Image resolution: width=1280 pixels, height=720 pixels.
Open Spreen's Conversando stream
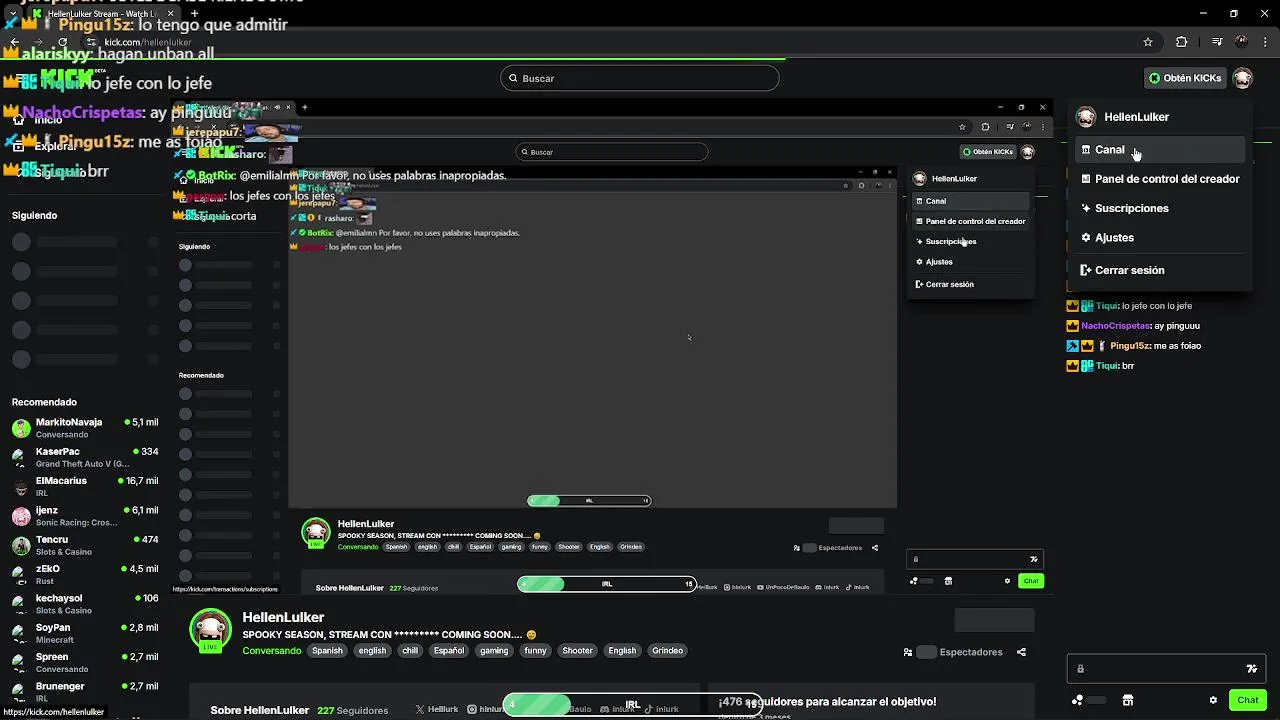84,662
